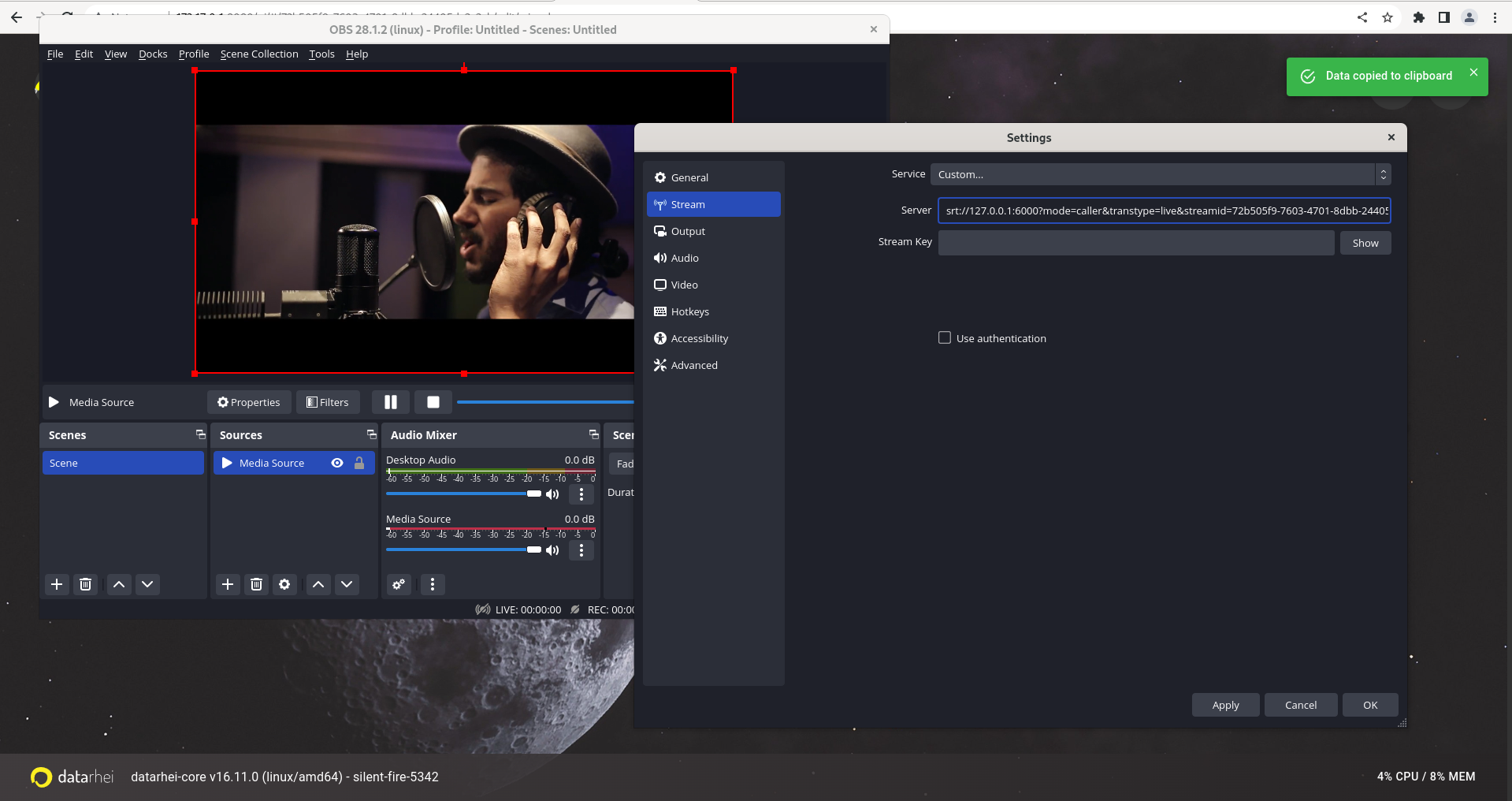Enable the Use authentication checkbox

point(944,337)
